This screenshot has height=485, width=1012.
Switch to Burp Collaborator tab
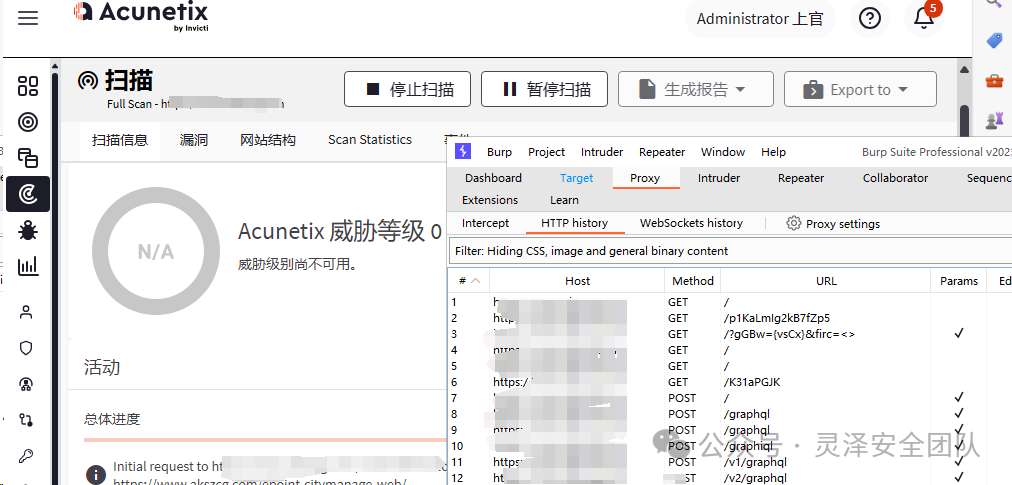pos(895,178)
